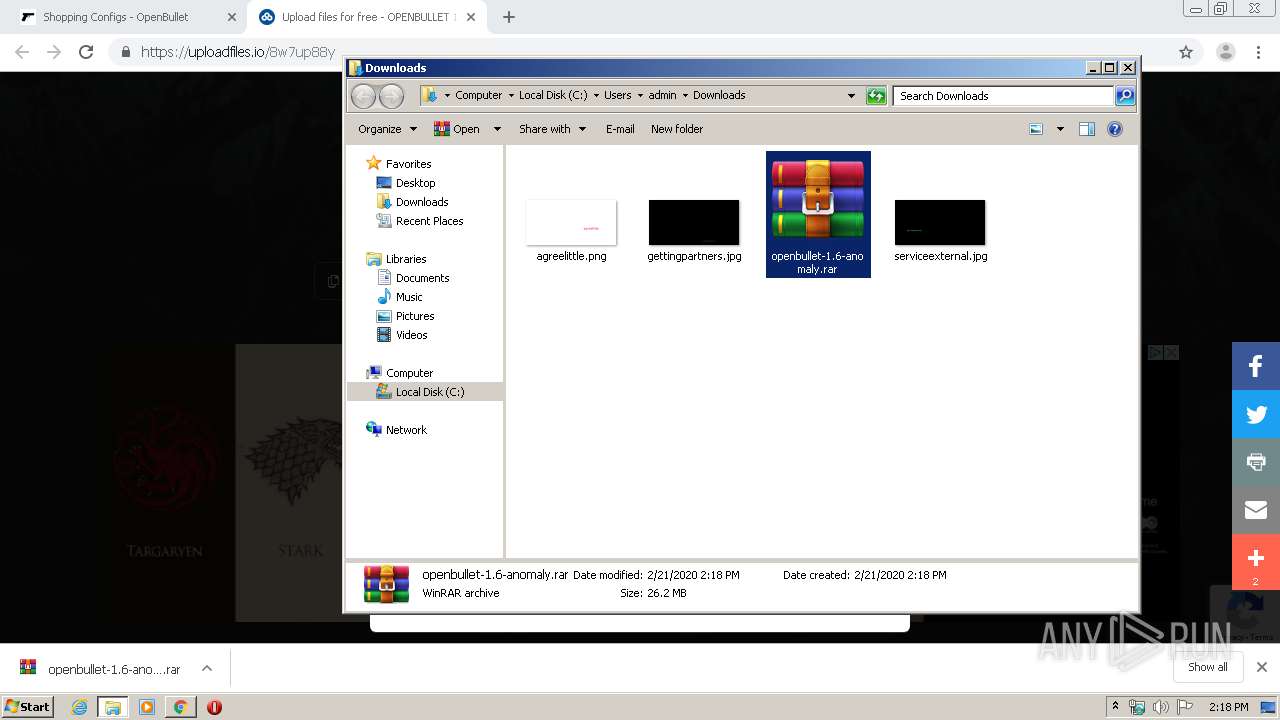The height and width of the screenshot is (720, 1280).
Task: Open a new Chrome tab
Action: (x=509, y=17)
